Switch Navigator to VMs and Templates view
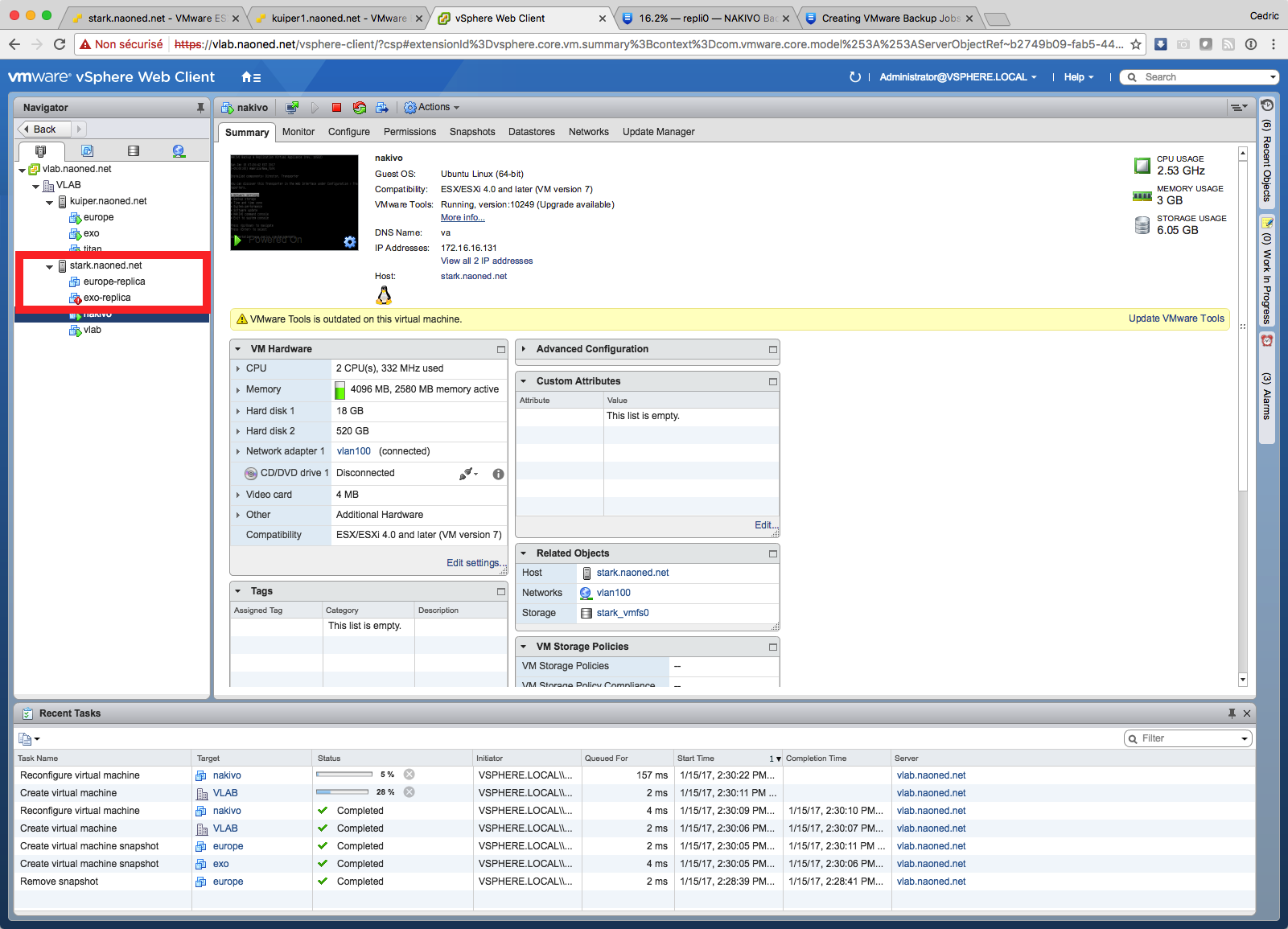This screenshot has width=1288, height=929. (87, 151)
